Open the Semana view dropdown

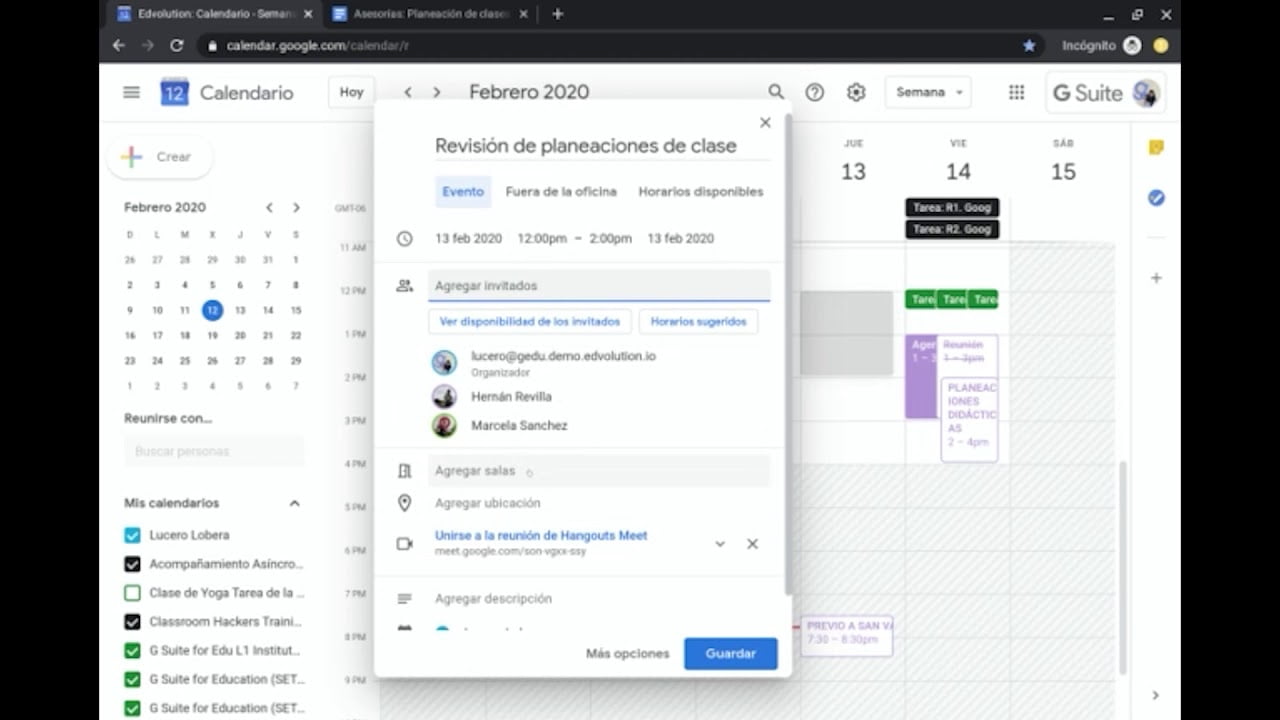pos(928,92)
